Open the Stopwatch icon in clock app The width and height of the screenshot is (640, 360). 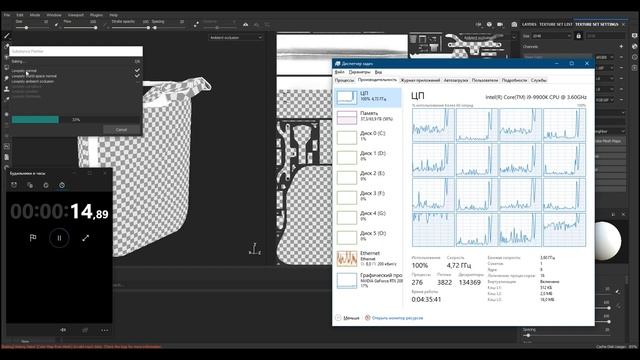[62, 185]
